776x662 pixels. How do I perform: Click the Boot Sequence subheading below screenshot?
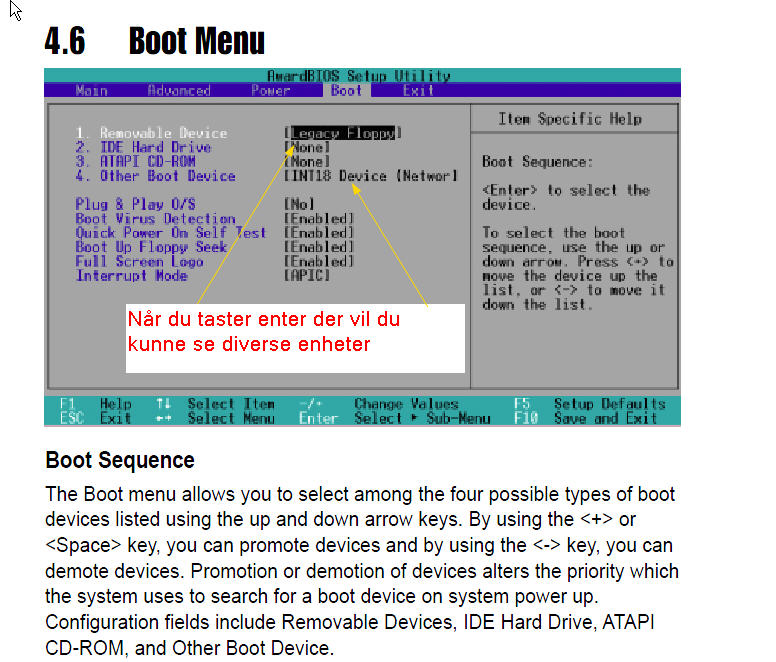[120, 460]
